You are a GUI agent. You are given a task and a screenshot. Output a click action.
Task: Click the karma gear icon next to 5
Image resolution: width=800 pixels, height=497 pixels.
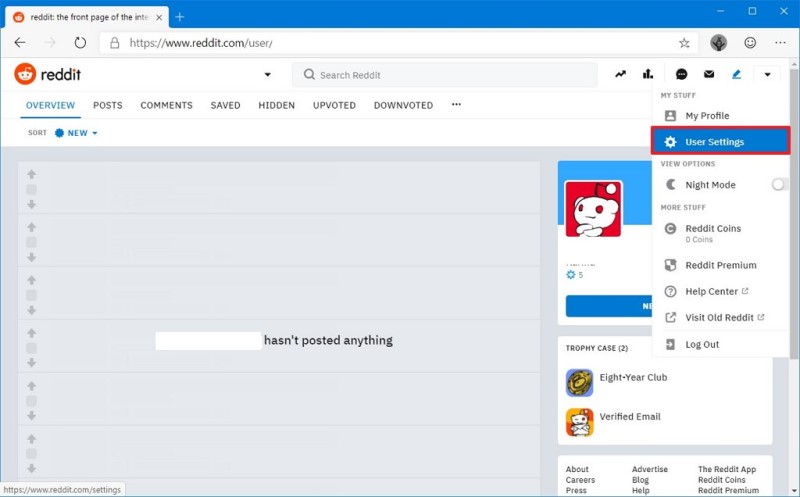point(570,275)
